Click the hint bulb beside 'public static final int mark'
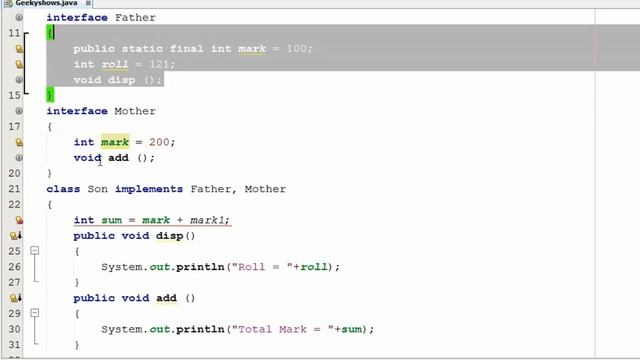This screenshot has width=640, height=360. [19, 49]
